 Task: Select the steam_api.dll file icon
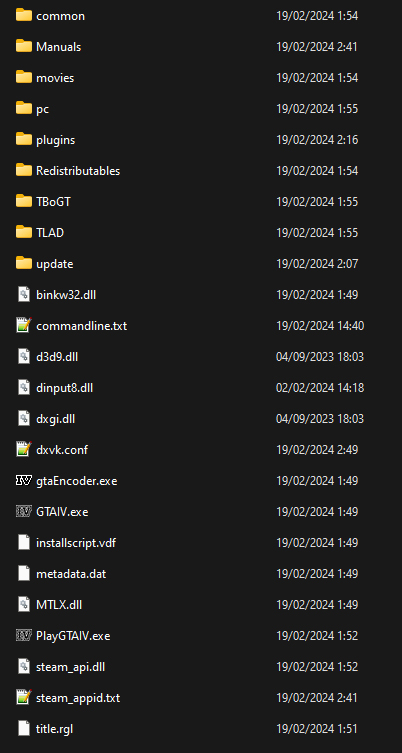point(24,666)
